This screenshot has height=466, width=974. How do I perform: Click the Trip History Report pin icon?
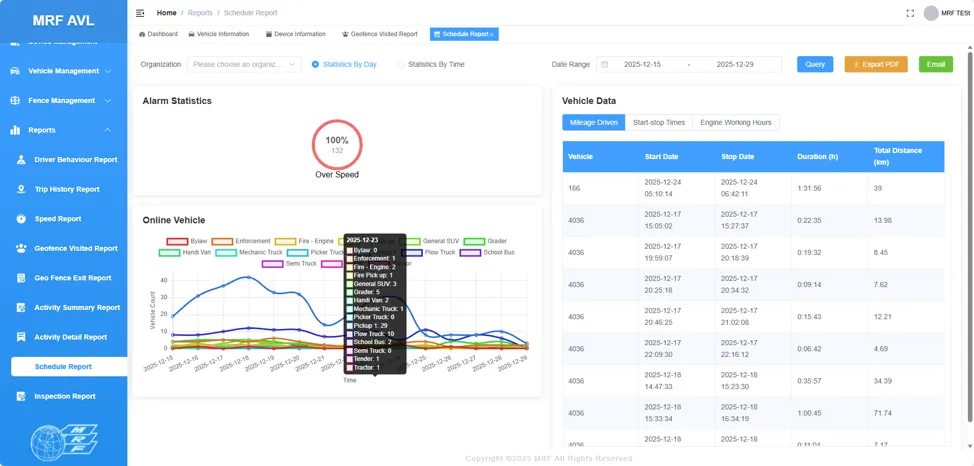click(x=21, y=189)
